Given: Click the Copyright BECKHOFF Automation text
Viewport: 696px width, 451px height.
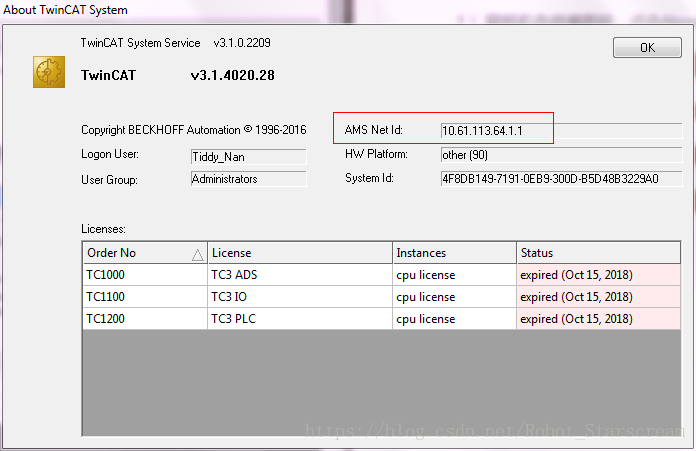Looking at the screenshot, I should 194,130.
